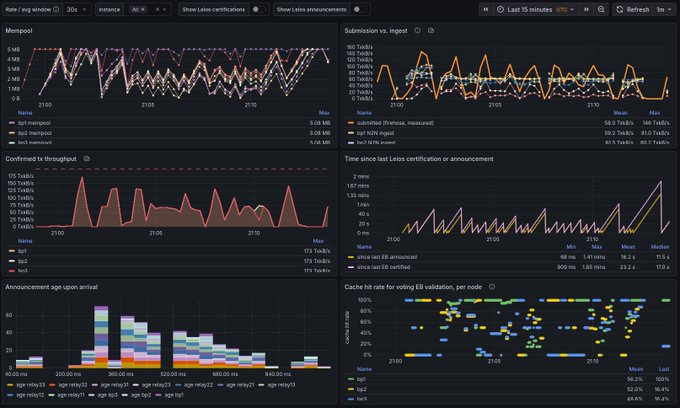Screen dimensions: 680x408
Task: Select age bp3 legend entry
Action: [108, 395]
